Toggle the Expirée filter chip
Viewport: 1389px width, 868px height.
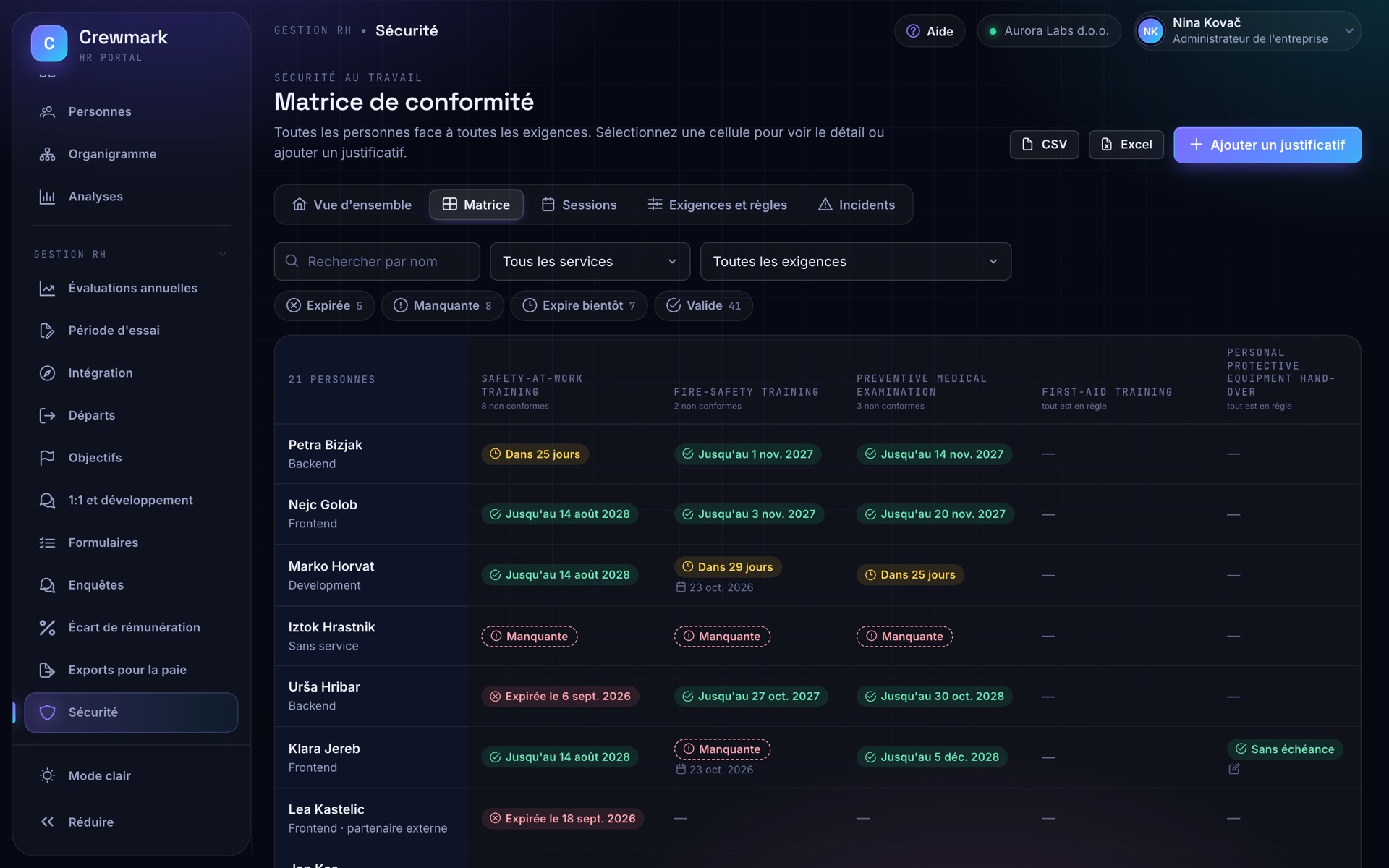(x=324, y=305)
